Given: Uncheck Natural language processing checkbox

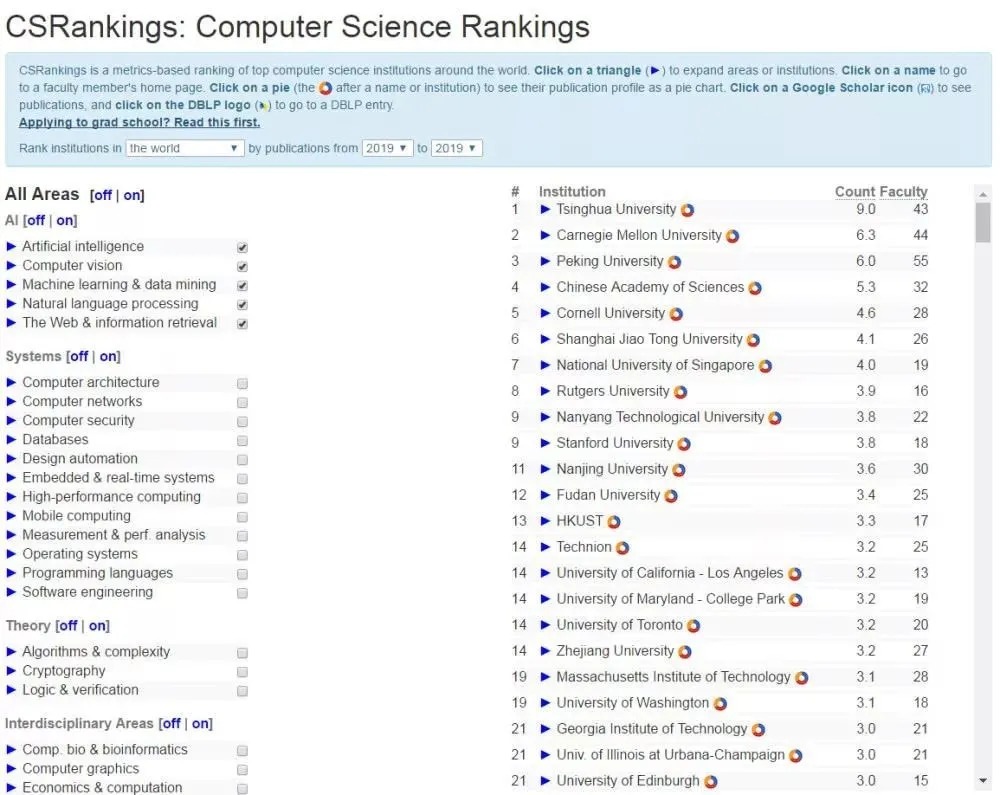Looking at the screenshot, I should point(242,305).
